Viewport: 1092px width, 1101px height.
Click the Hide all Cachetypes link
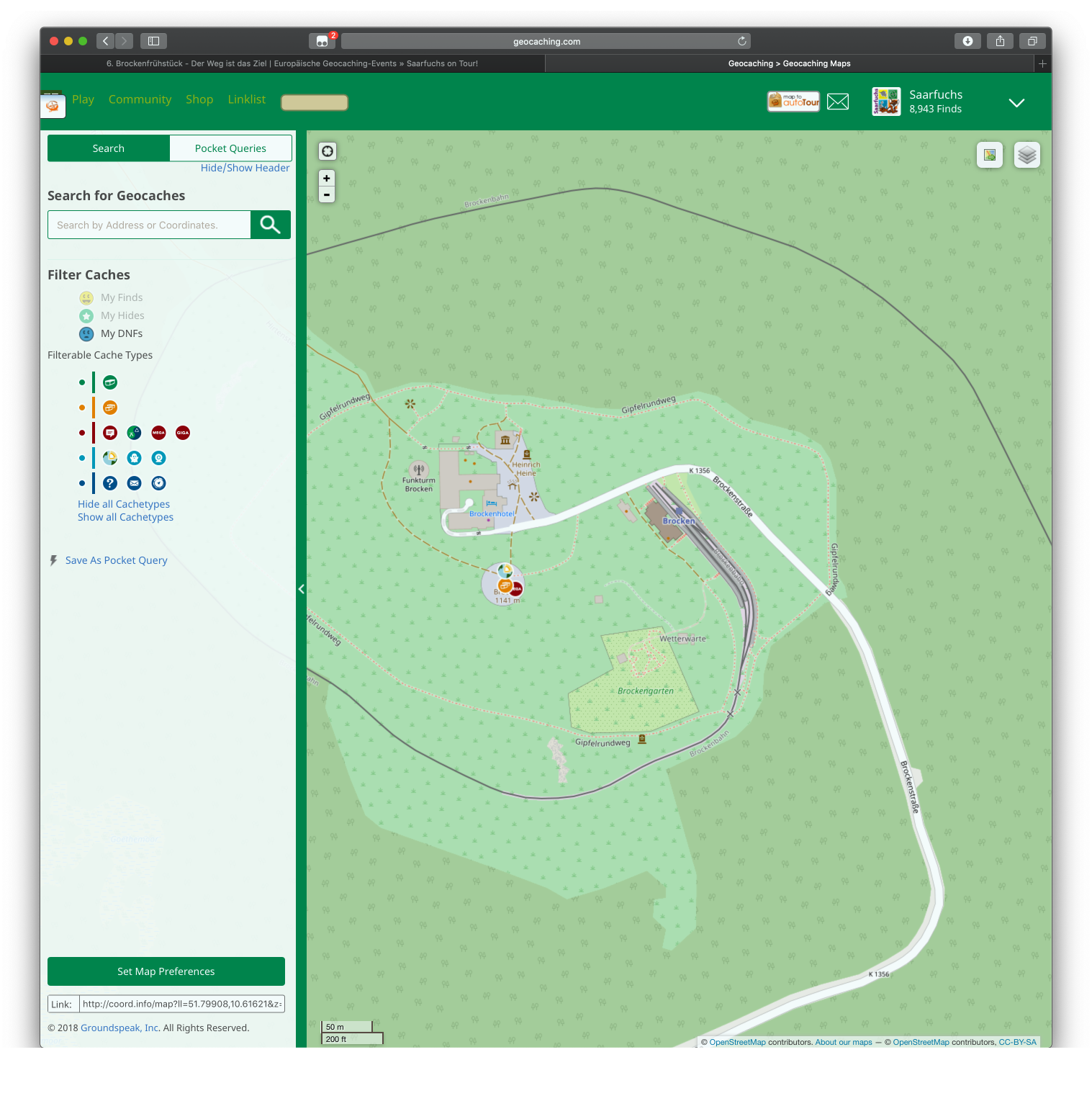pyautogui.click(x=124, y=504)
